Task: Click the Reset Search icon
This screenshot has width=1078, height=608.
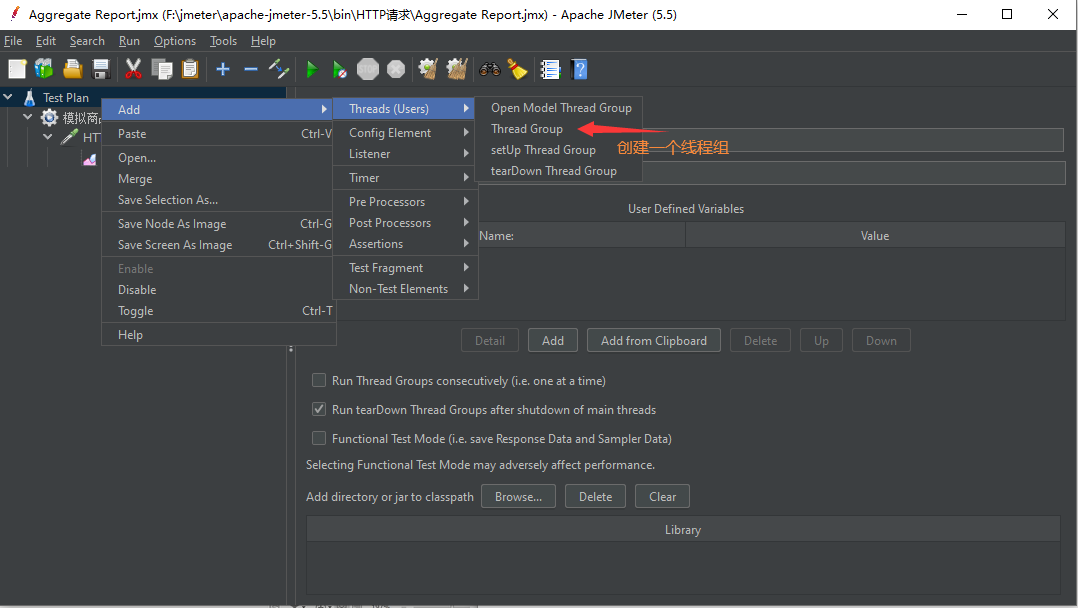Action: tap(517, 69)
